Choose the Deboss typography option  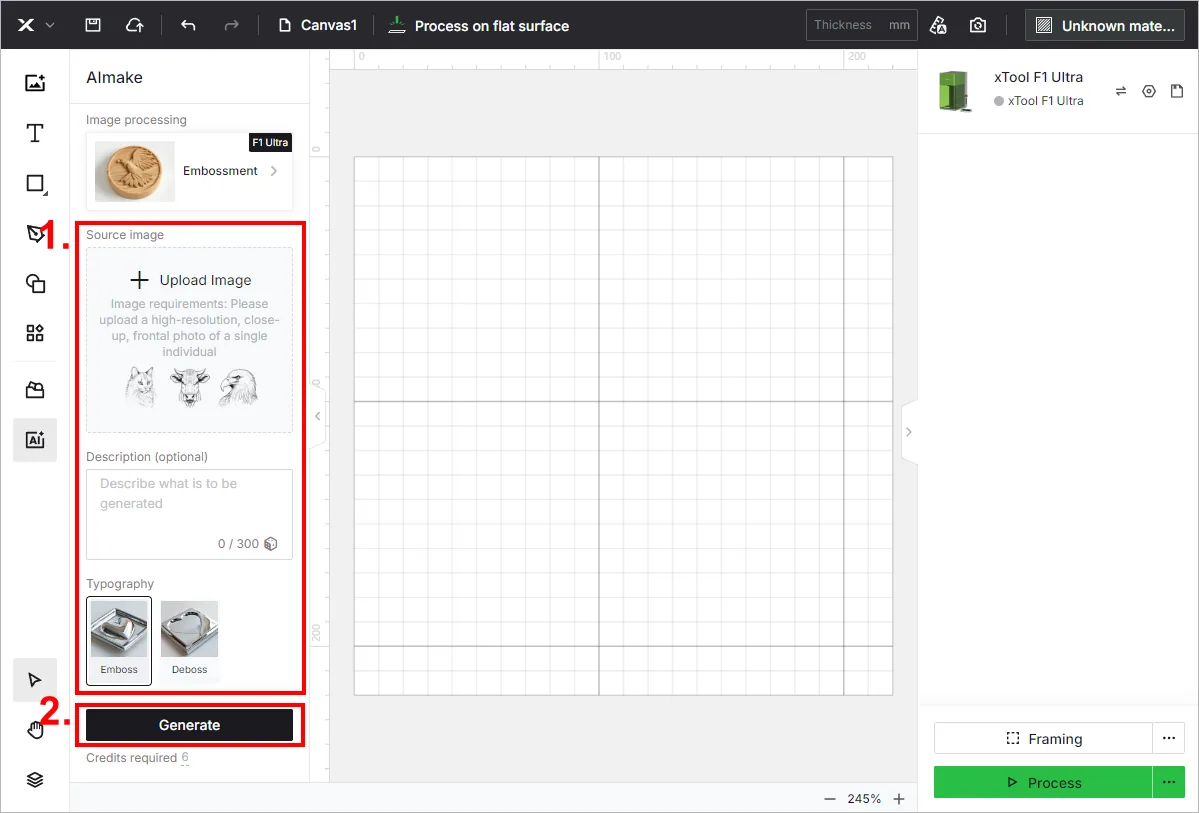pos(189,640)
